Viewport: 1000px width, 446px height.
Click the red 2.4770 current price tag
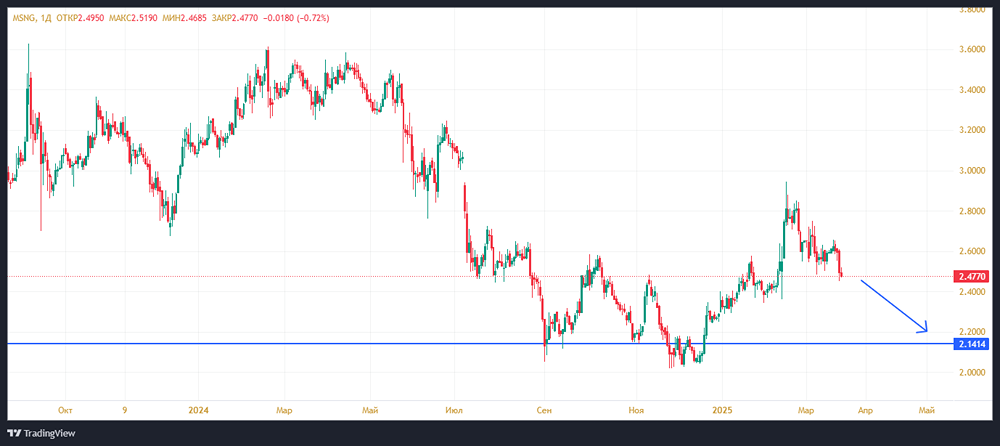click(972, 276)
